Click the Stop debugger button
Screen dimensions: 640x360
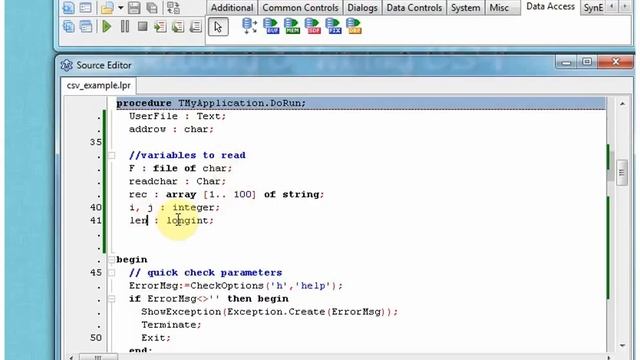pyautogui.click(x=142, y=27)
